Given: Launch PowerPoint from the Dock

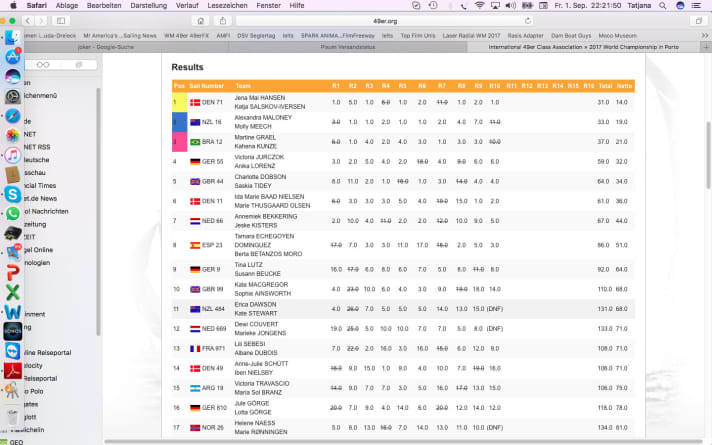Looking at the screenshot, I should 12,272.
